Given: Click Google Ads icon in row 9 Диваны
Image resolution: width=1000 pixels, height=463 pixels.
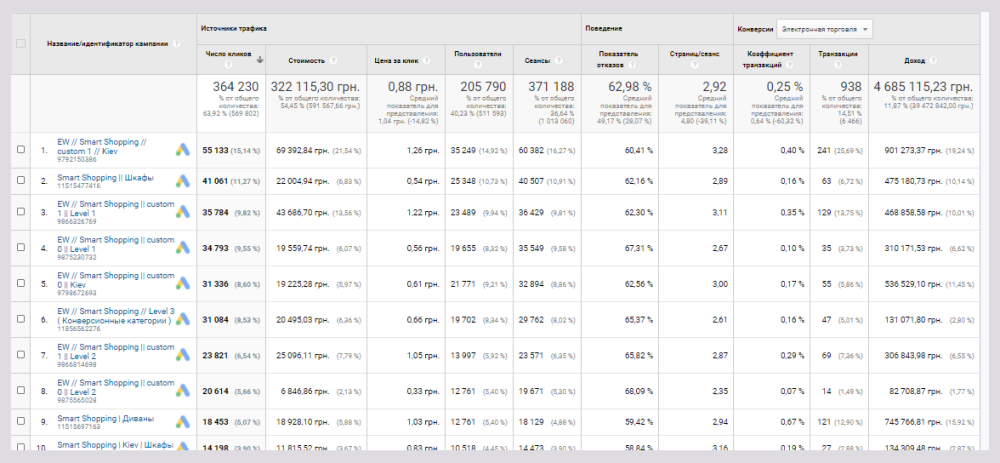Looking at the screenshot, I should click(184, 423).
